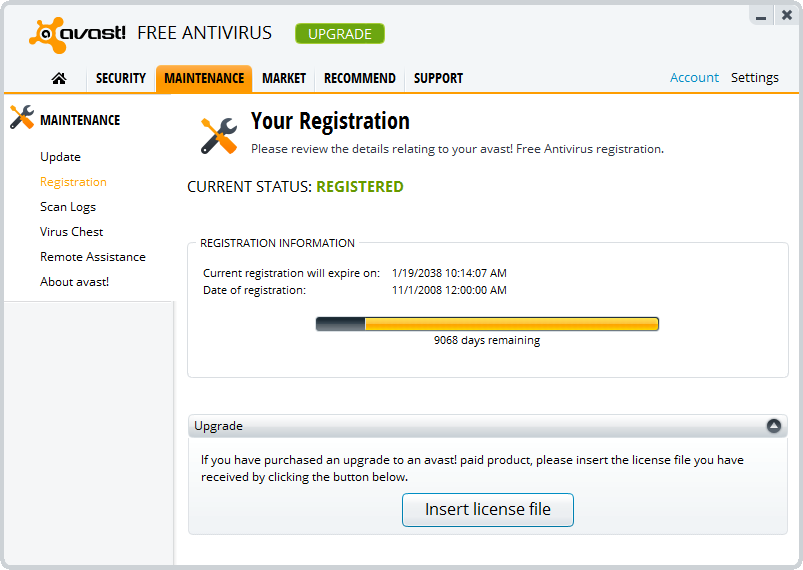The height and width of the screenshot is (570, 803).
Task: Collapse the Upgrade section arrow
Action: pos(773,426)
